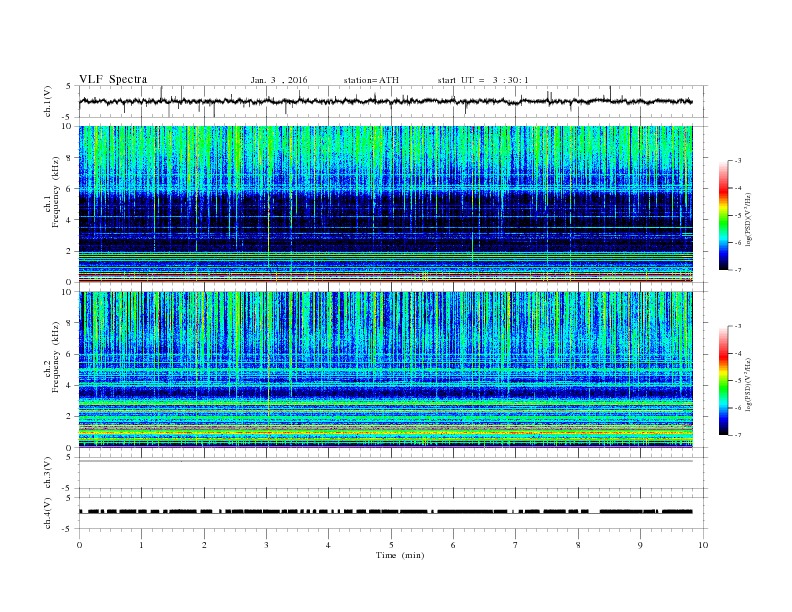Click the "0" tick on time axis

click(x=79, y=545)
